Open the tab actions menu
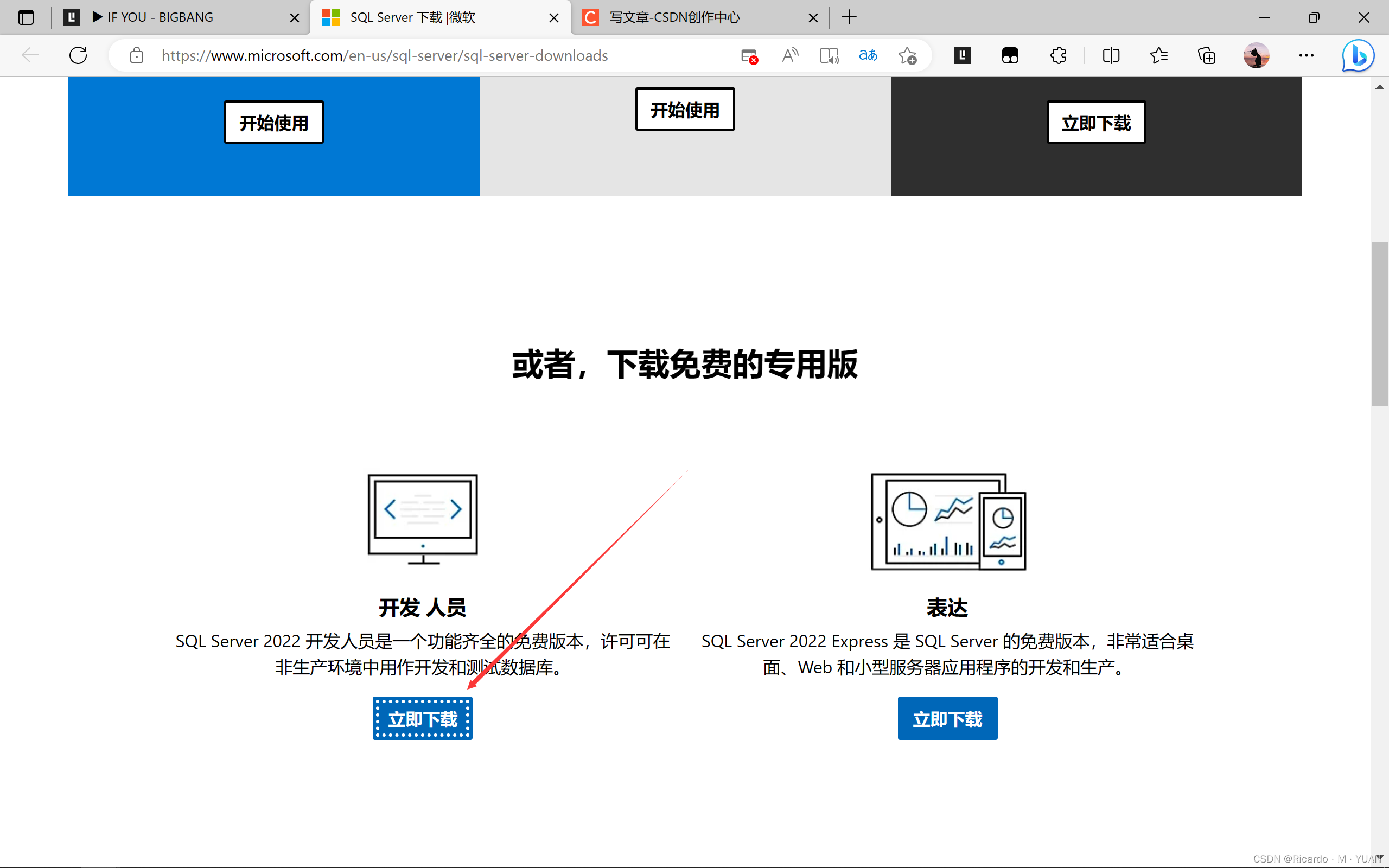 [27, 17]
